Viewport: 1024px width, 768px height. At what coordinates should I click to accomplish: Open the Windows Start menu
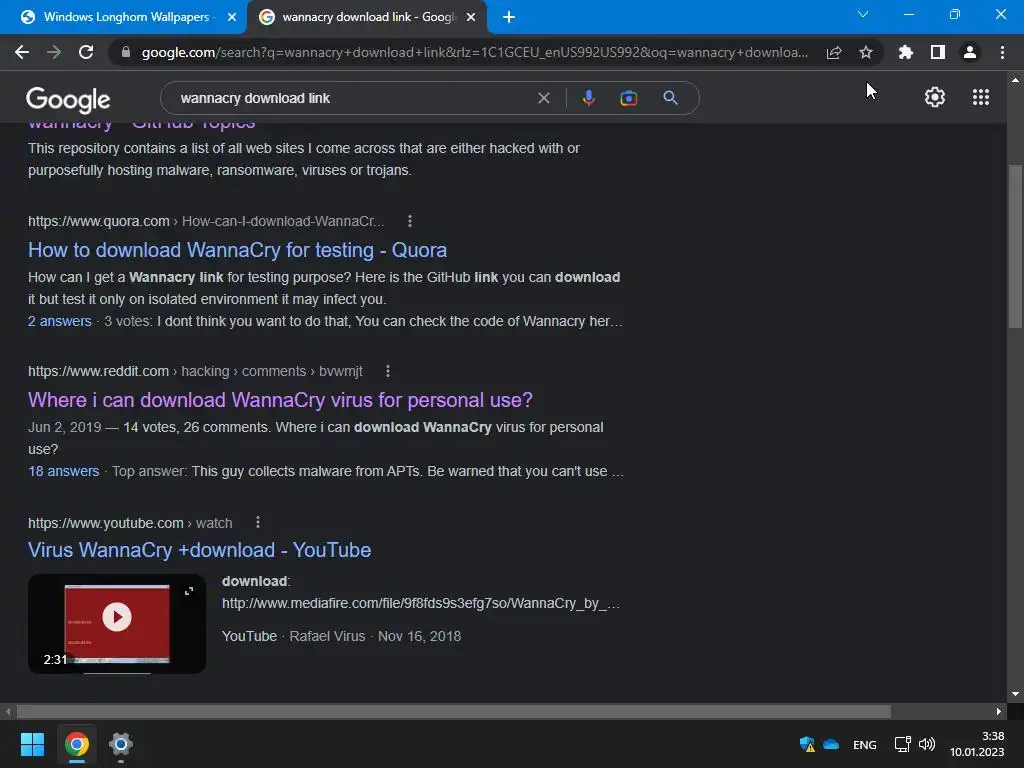click(x=32, y=744)
